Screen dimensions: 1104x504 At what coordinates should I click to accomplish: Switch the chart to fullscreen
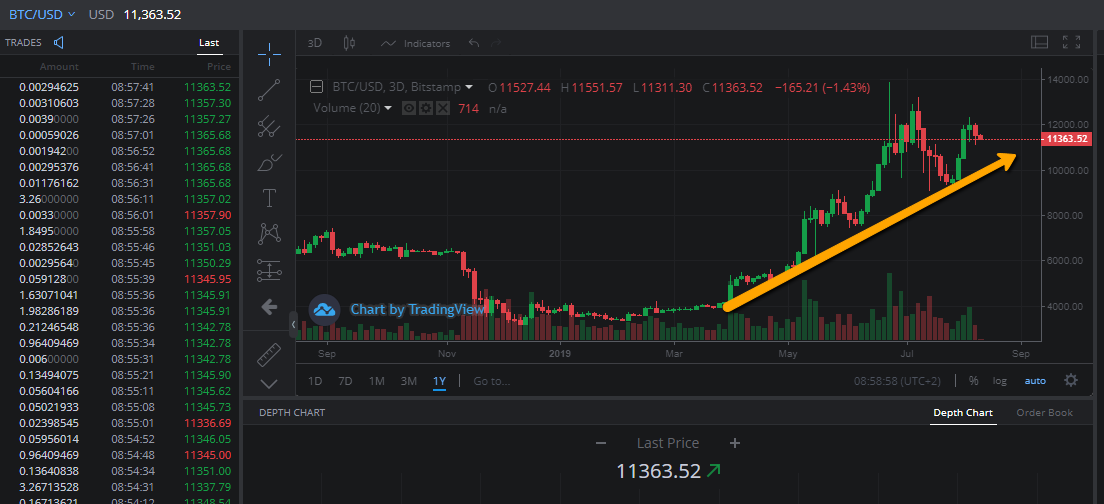pyautogui.click(x=1072, y=42)
